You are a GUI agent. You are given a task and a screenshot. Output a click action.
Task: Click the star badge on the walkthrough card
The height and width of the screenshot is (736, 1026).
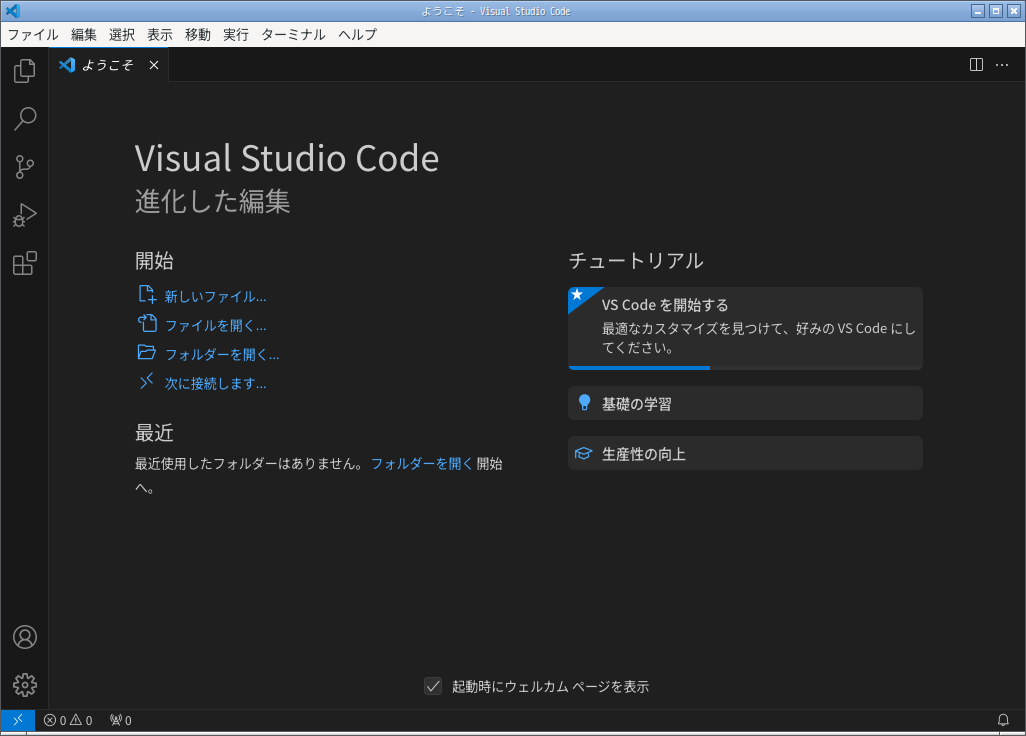[578, 295]
